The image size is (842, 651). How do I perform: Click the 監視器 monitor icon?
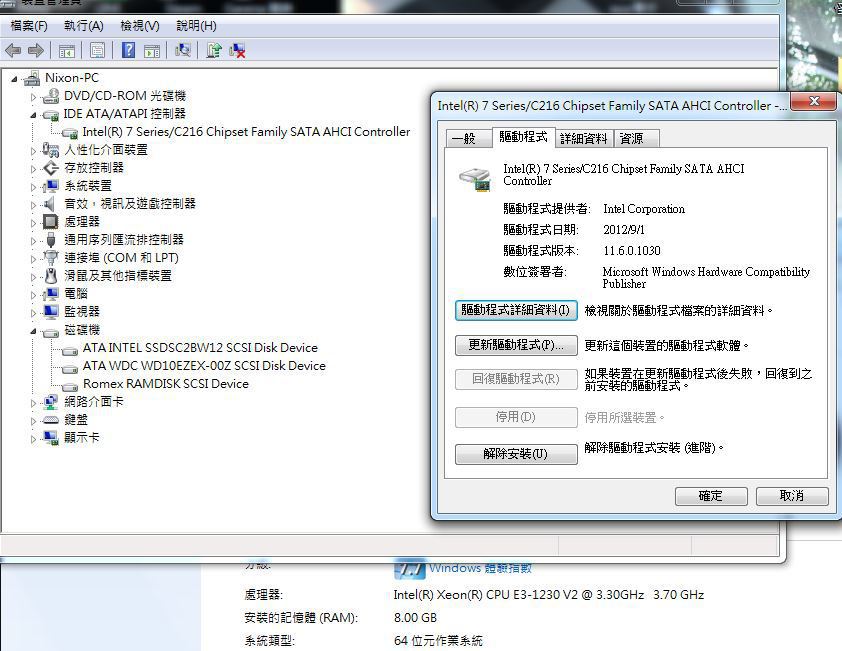coord(51,312)
